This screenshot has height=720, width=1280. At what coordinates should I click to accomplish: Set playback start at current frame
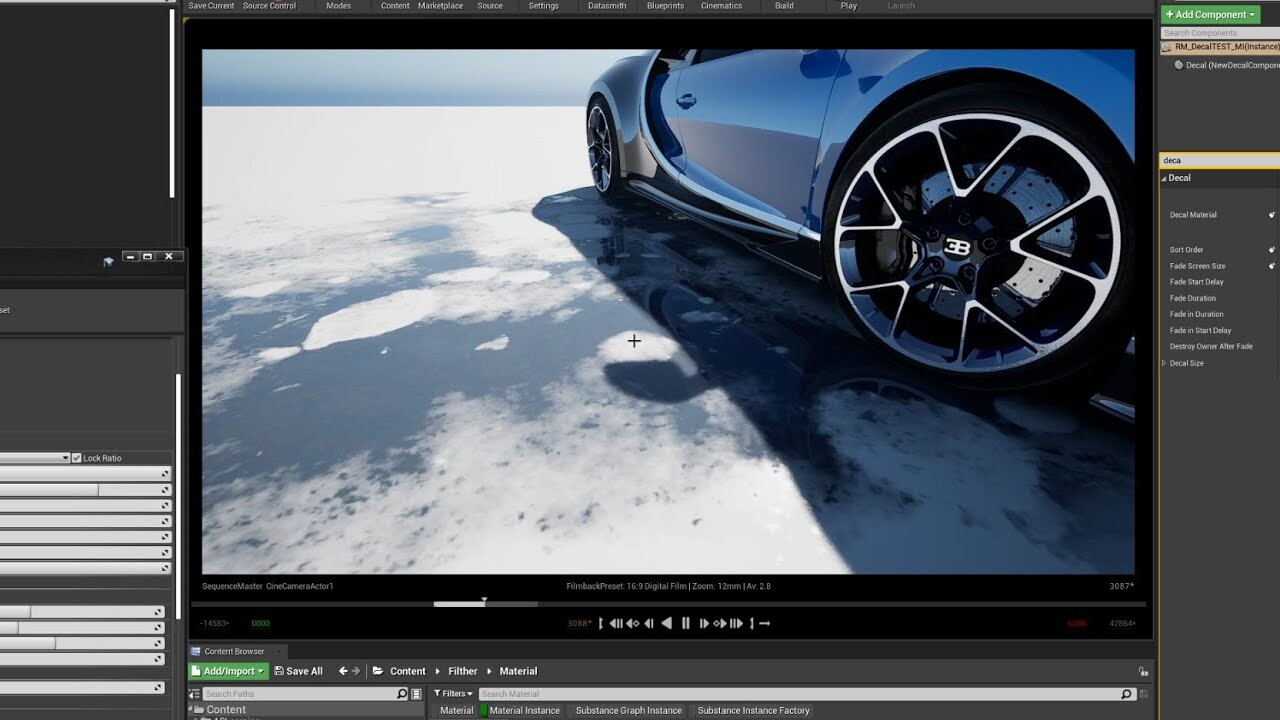tap(601, 623)
